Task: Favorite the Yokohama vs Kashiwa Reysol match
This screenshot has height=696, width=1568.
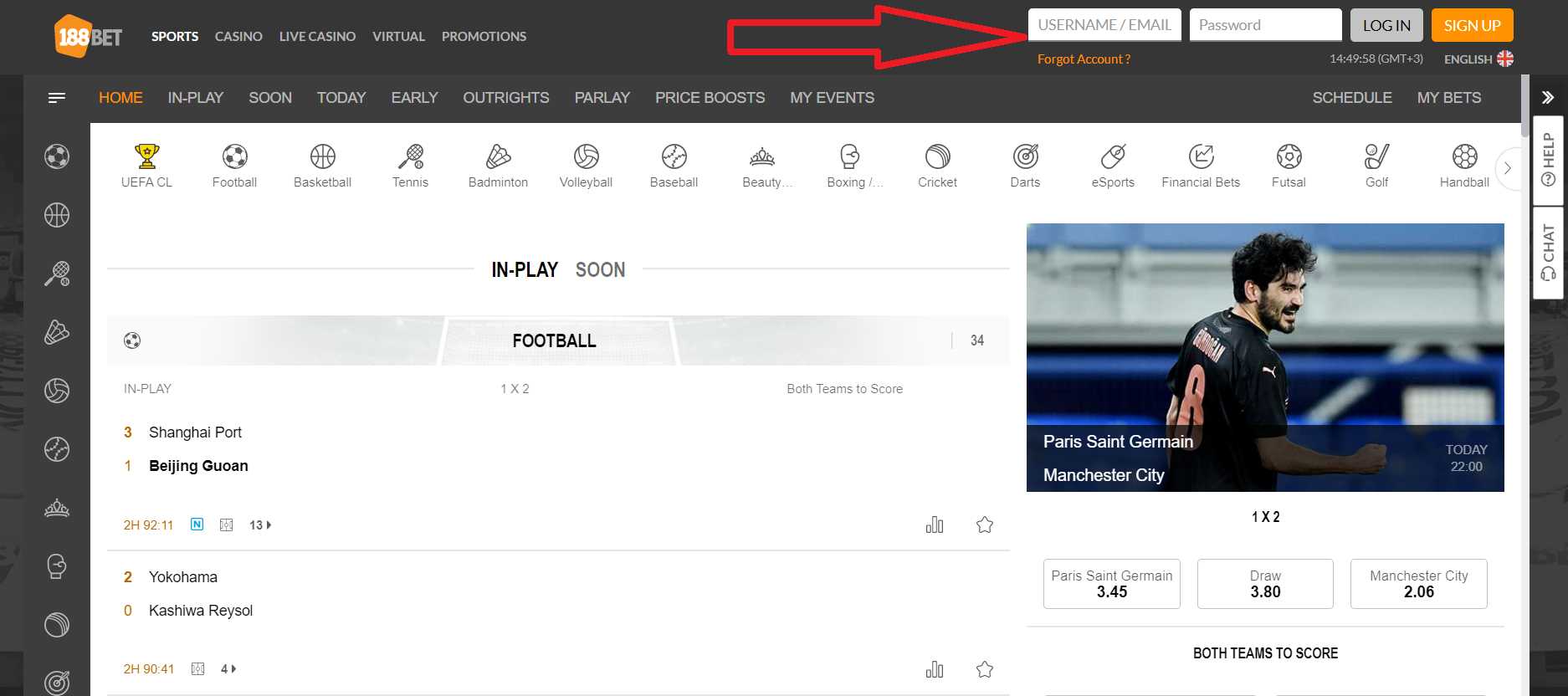Action: [x=985, y=669]
